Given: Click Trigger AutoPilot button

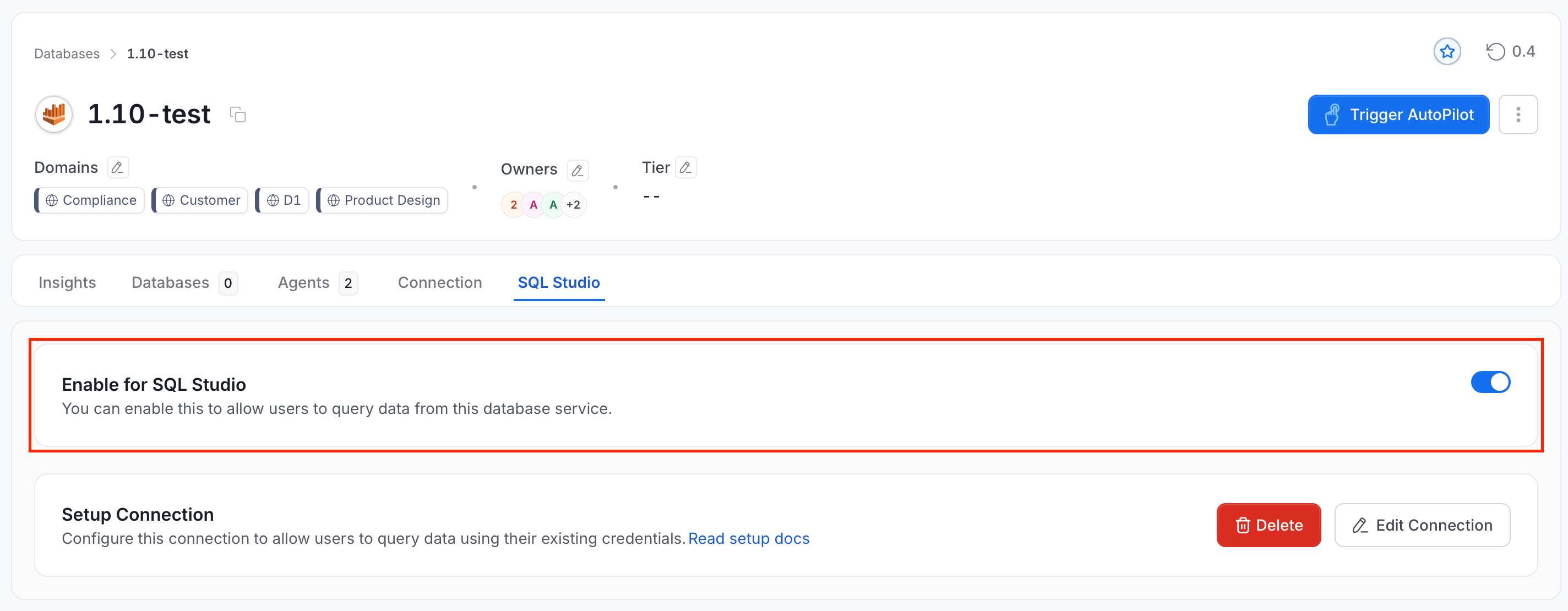Looking at the screenshot, I should [1398, 114].
